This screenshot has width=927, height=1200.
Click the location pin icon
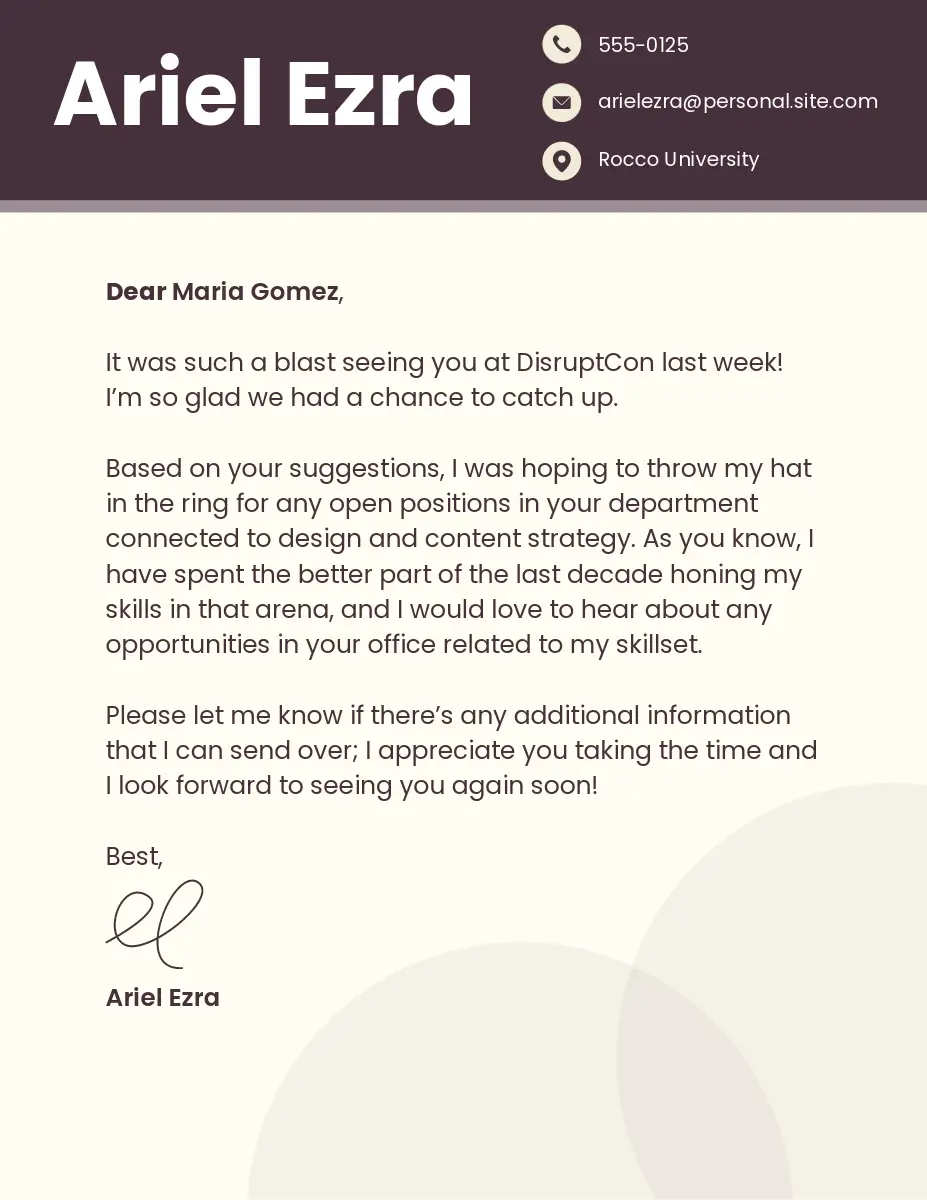561,160
